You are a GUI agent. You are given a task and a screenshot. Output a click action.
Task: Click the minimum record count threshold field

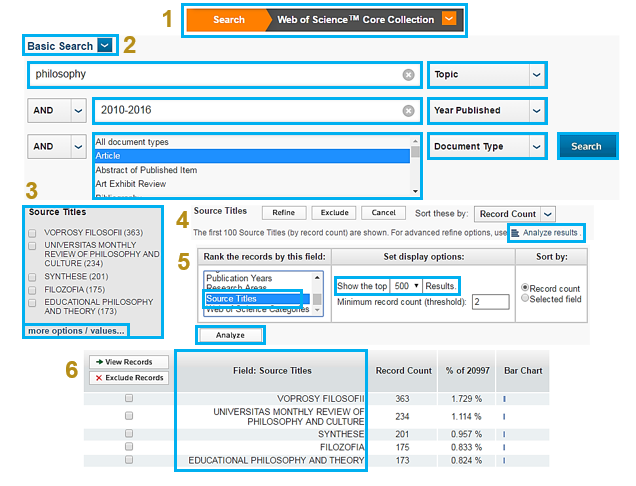click(x=491, y=302)
